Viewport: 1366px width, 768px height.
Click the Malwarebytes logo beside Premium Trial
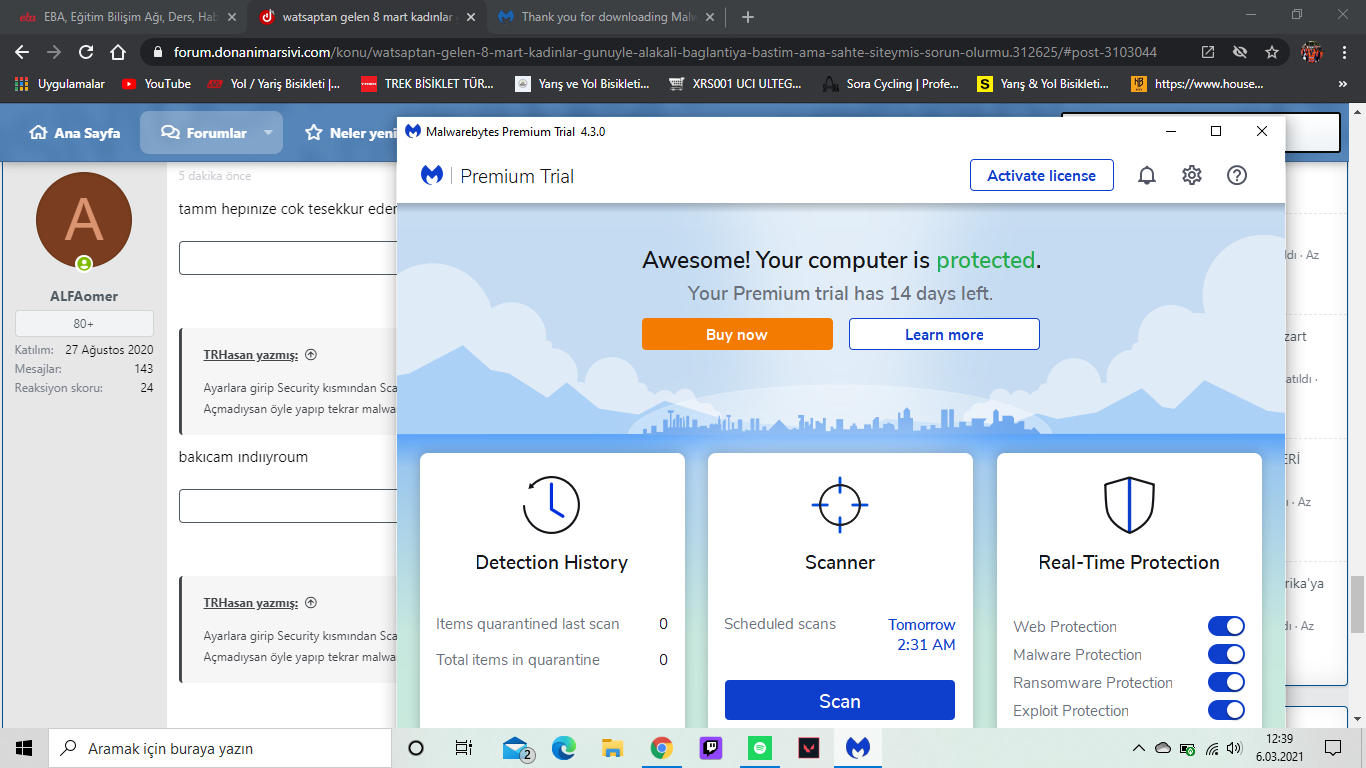coord(432,176)
